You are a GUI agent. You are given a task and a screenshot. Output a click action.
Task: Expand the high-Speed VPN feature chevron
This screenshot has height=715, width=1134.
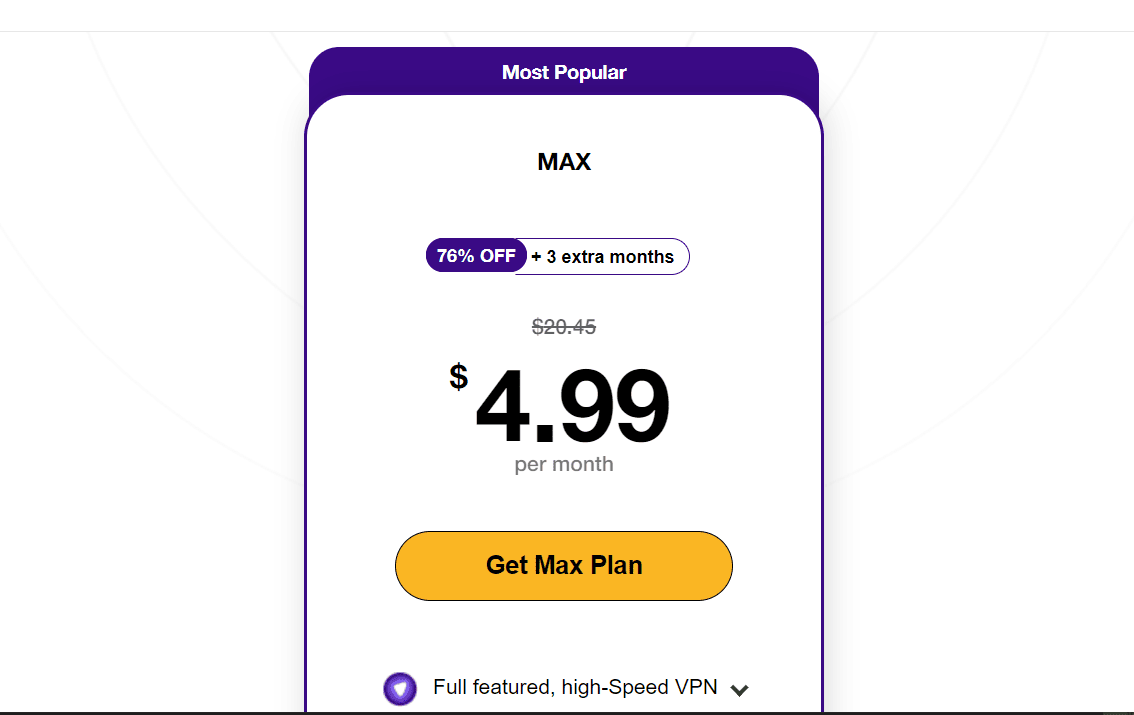pyautogui.click(x=739, y=690)
